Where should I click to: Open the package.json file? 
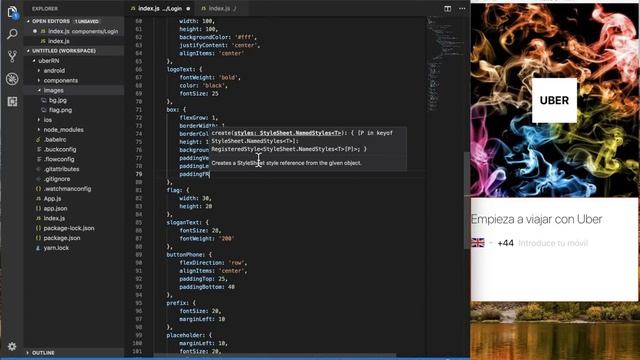(62, 238)
